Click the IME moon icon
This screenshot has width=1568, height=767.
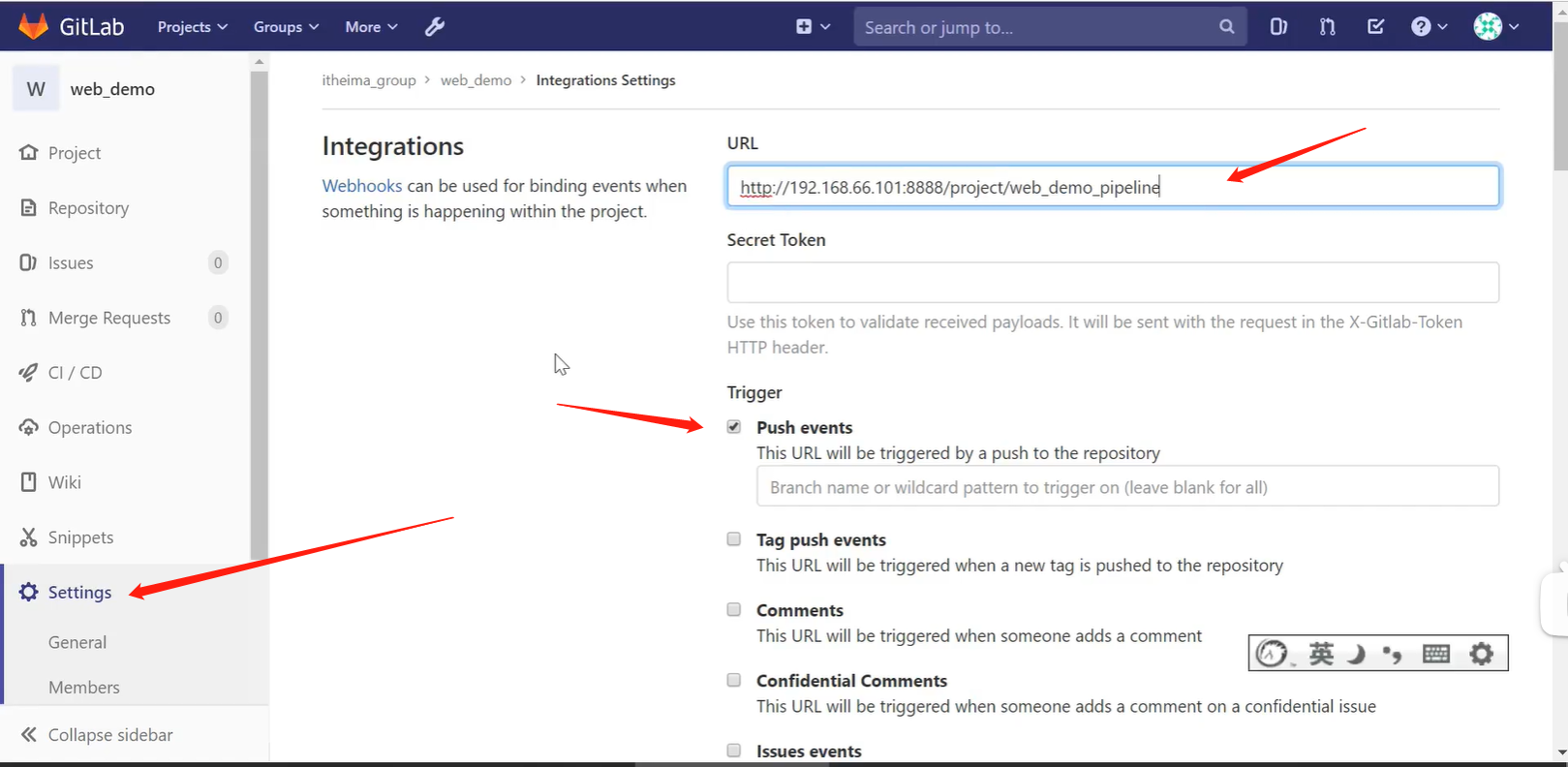1356,655
